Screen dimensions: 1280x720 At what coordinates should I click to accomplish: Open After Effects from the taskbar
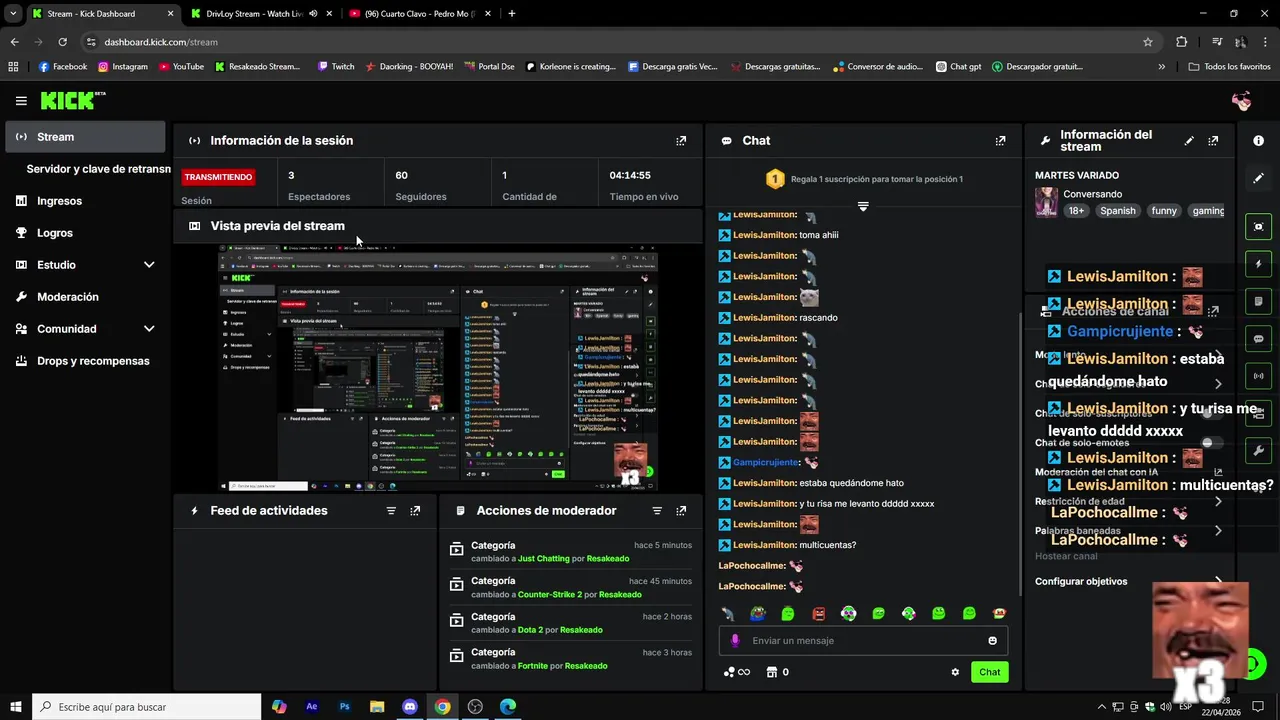[x=312, y=707]
